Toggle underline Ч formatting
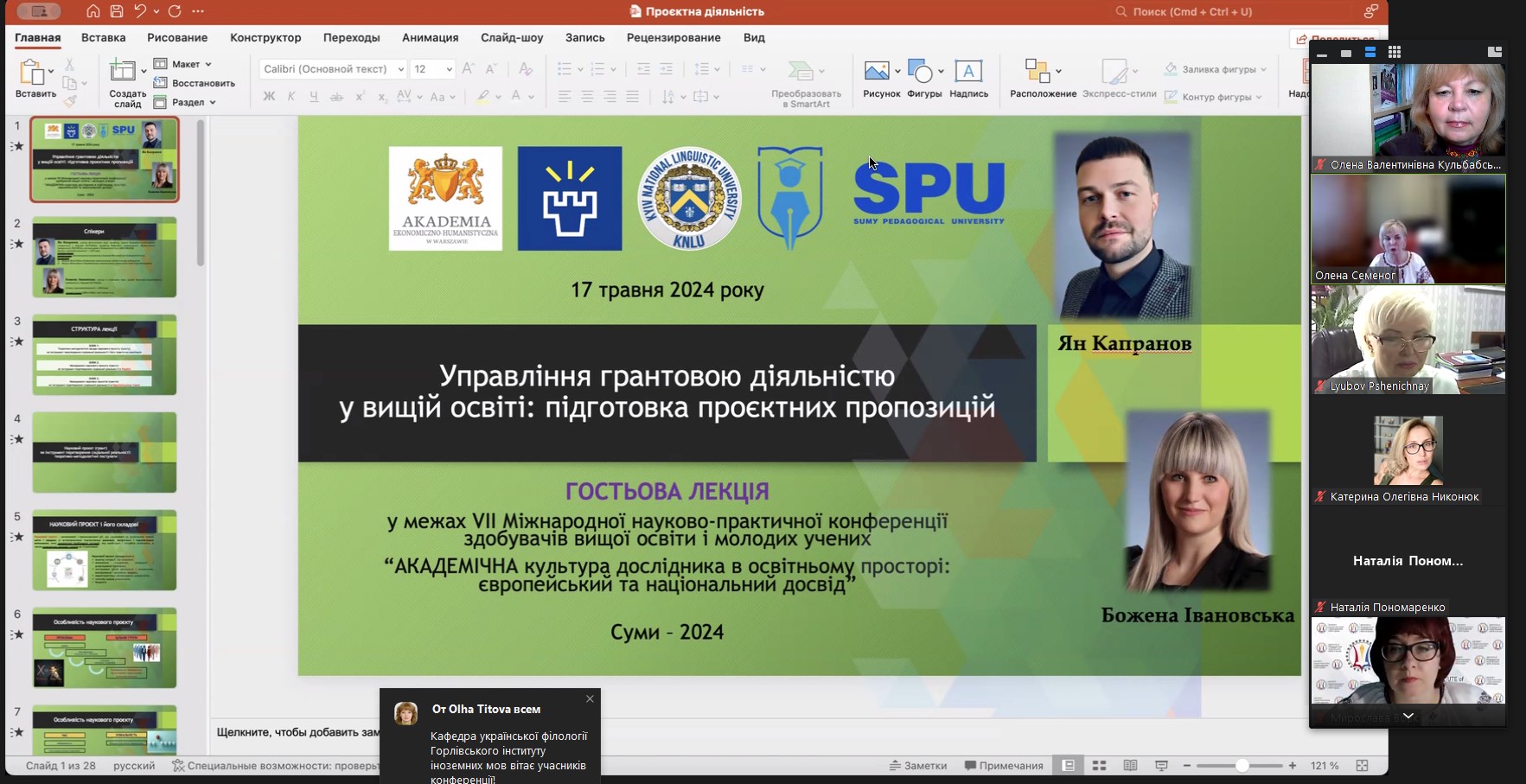 tap(314, 97)
